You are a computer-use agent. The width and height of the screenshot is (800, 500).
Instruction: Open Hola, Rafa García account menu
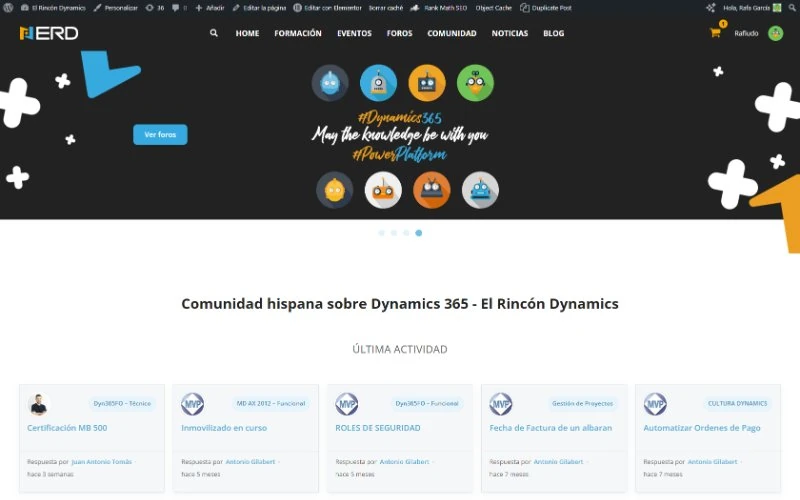[752, 8]
